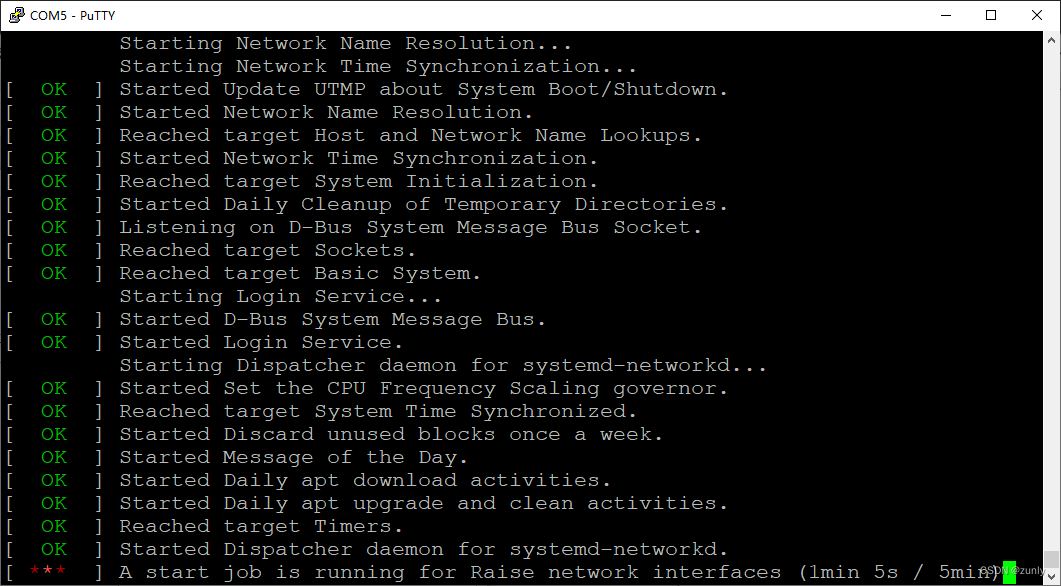Click the "Reached target Sockets." line
1061x586 pixels.
(x=267, y=250)
